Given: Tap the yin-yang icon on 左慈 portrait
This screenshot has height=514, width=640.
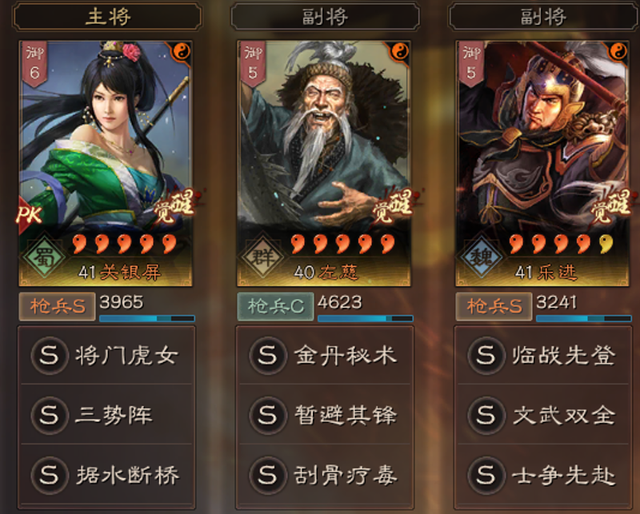Looking at the screenshot, I should [x=400, y=51].
